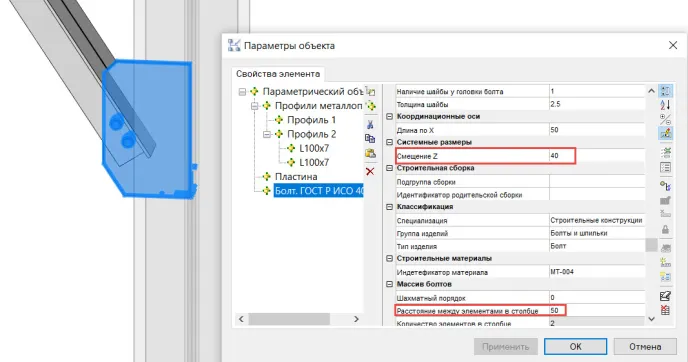Click the OK button

576,347
